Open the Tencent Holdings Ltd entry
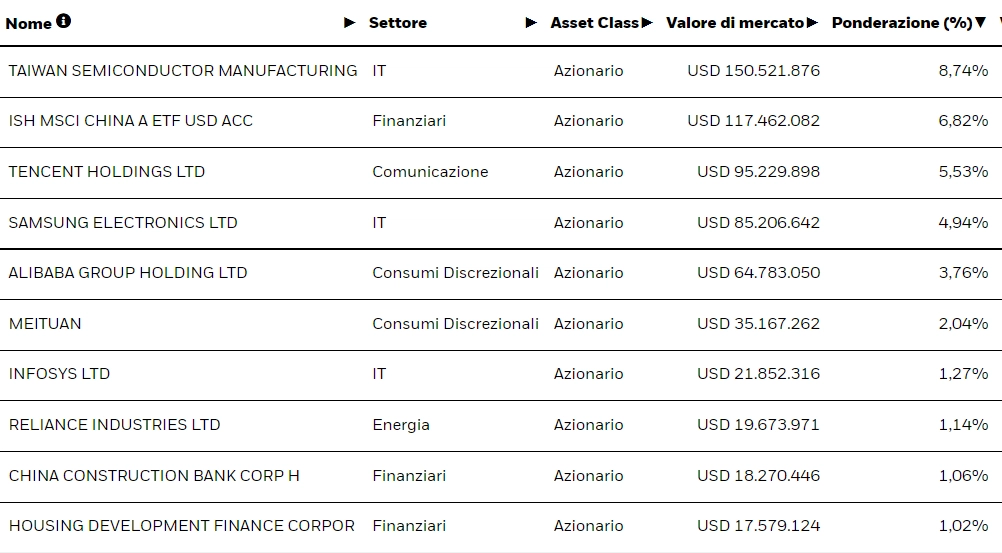 pyautogui.click(x=106, y=172)
